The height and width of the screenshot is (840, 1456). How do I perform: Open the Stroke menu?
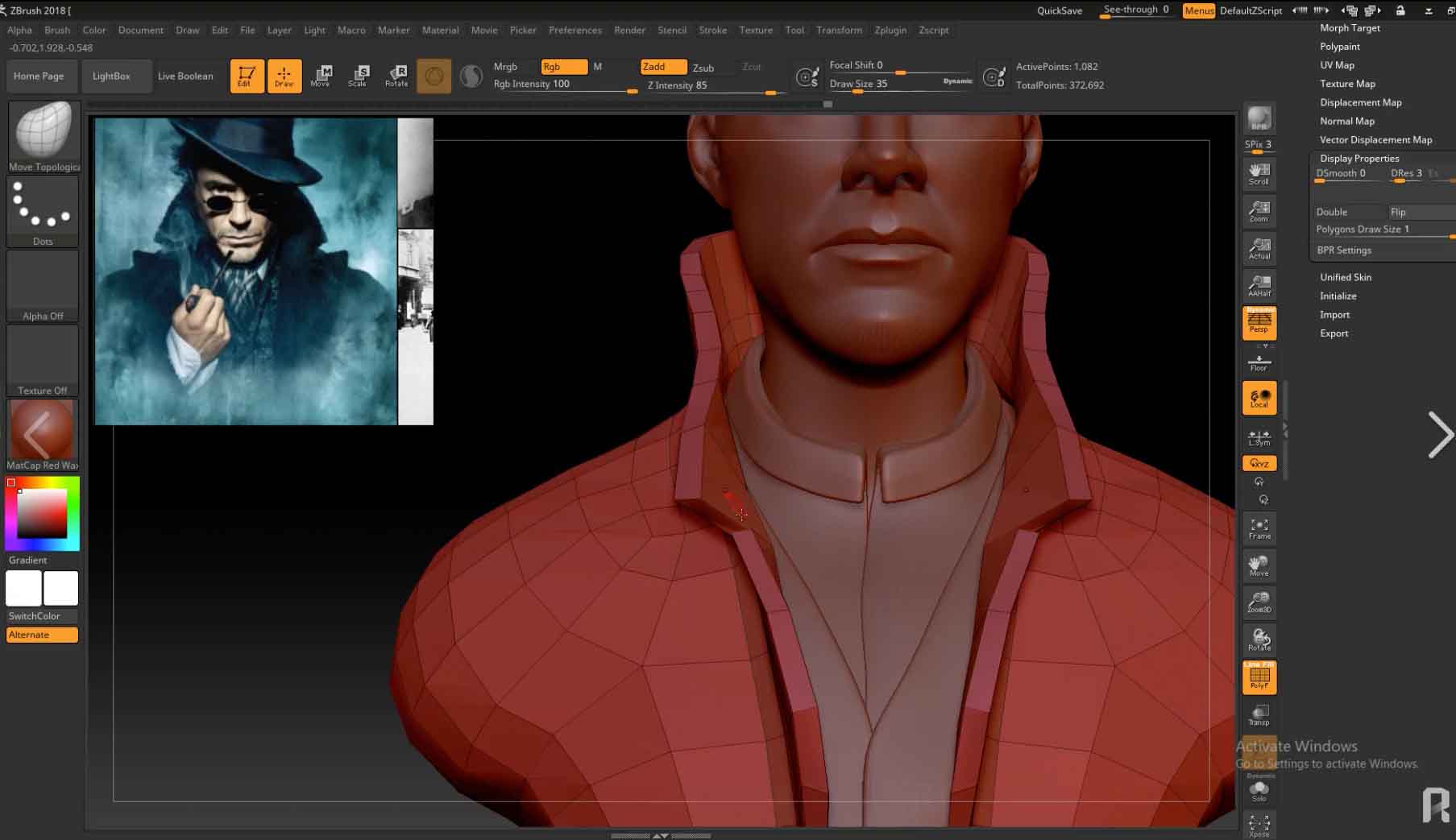(x=712, y=30)
